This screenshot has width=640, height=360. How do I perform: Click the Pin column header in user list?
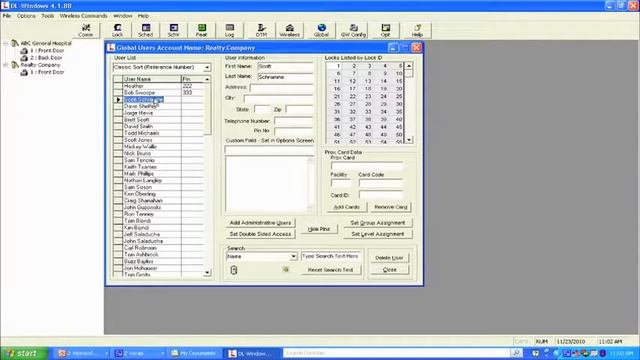pos(192,79)
